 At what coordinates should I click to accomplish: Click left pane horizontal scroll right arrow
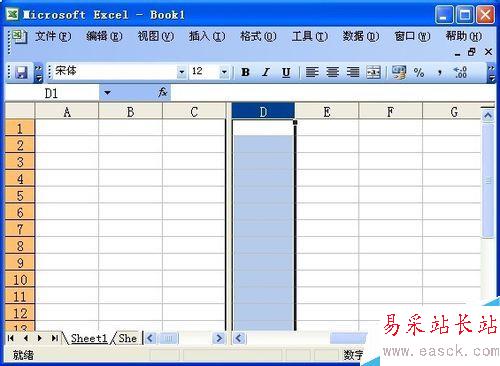pos(219,339)
